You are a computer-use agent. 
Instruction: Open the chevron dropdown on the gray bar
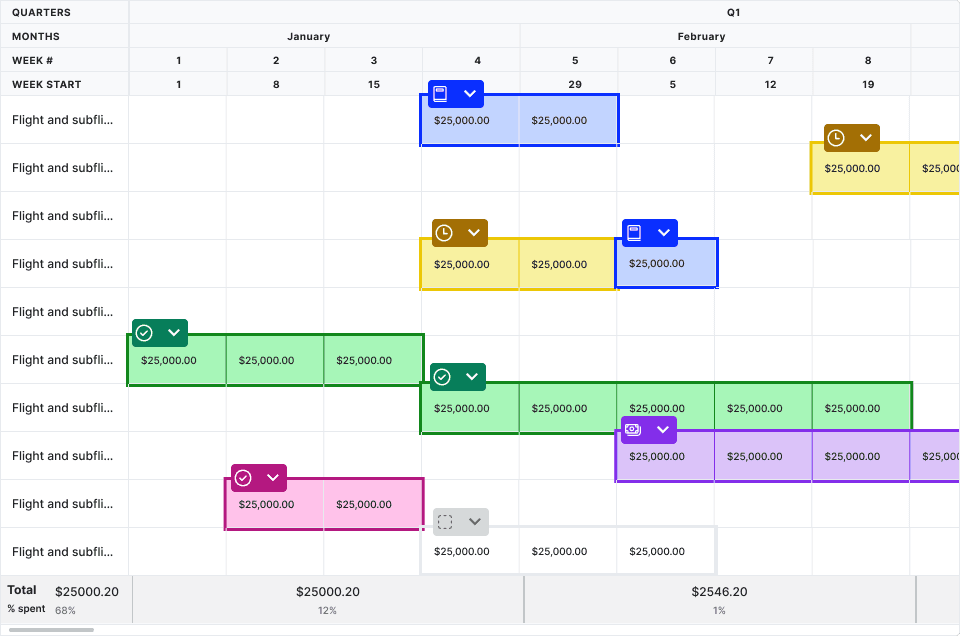point(474,522)
